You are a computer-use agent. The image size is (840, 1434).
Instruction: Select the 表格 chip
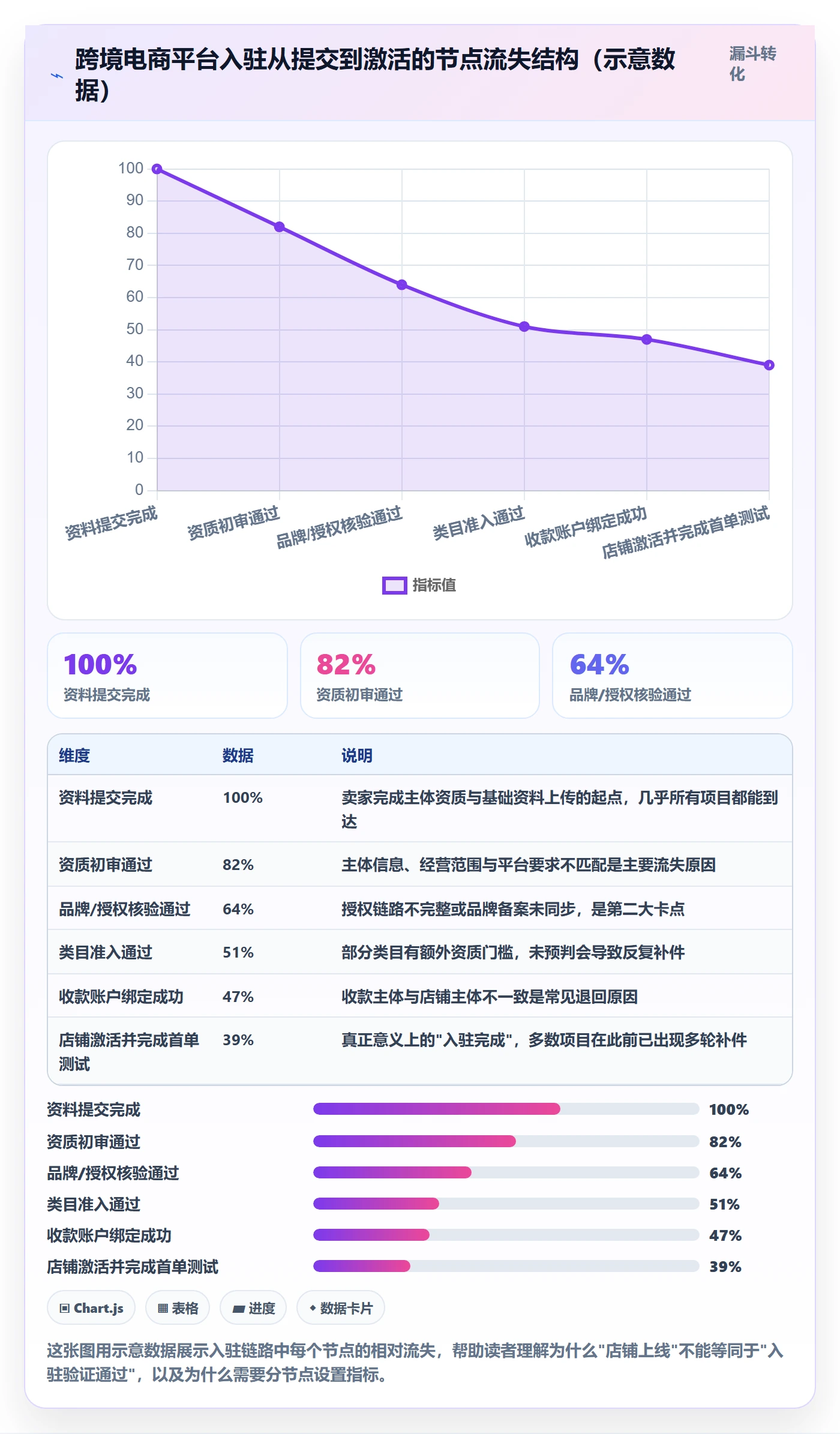click(178, 1308)
